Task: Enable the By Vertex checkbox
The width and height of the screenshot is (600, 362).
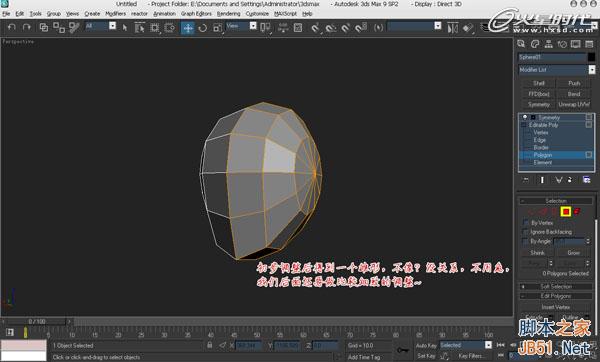Action: pos(526,223)
